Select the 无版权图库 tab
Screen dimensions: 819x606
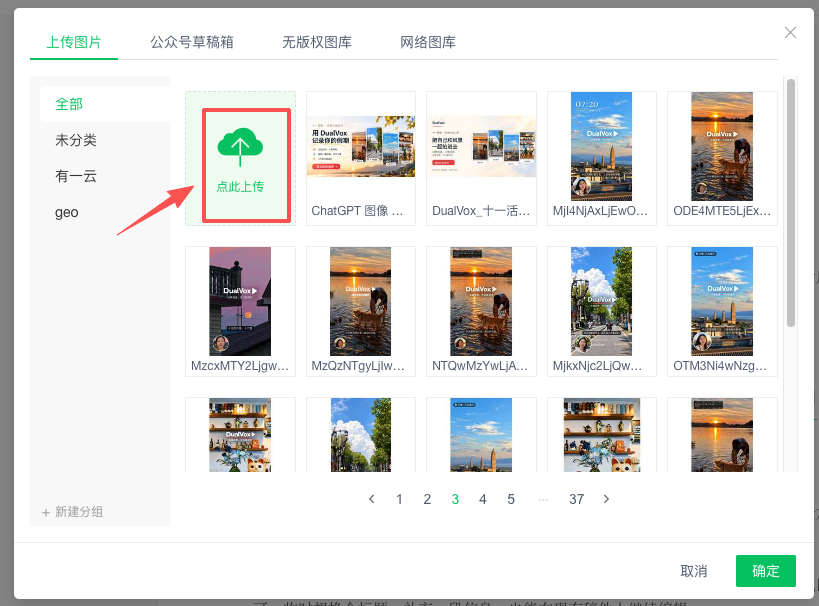coord(317,42)
